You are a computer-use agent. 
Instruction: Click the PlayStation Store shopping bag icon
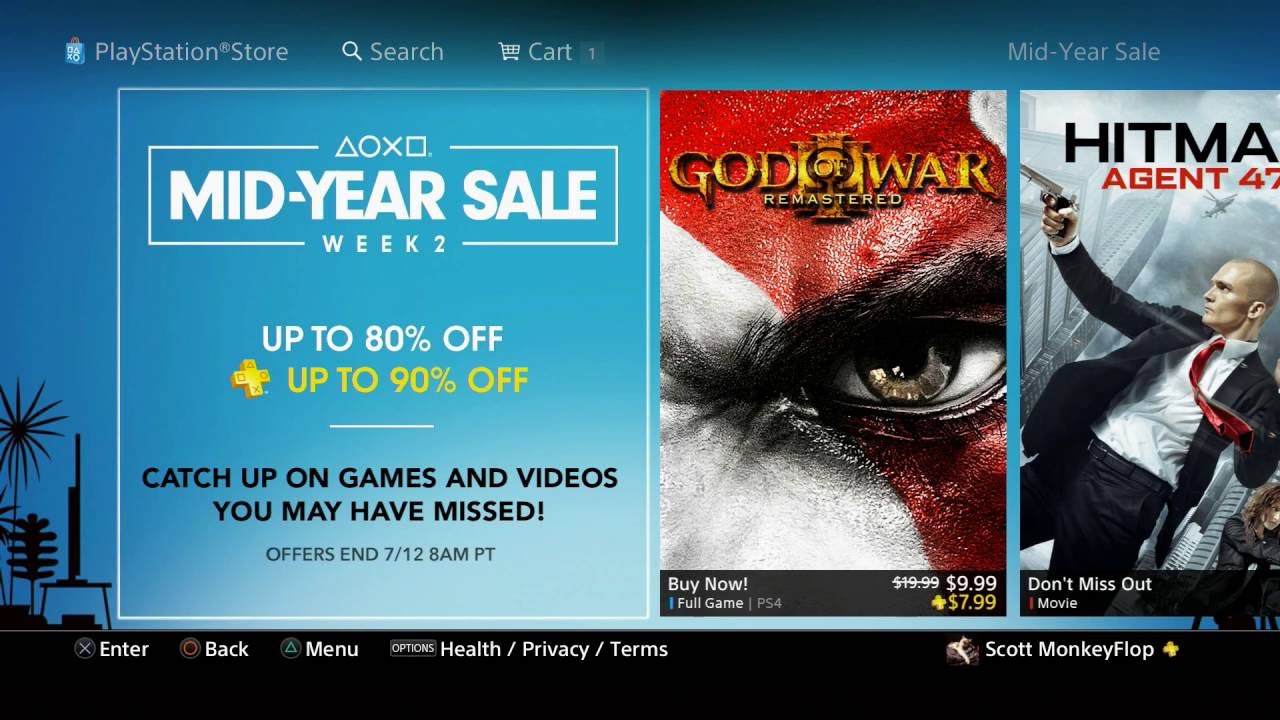[x=75, y=51]
